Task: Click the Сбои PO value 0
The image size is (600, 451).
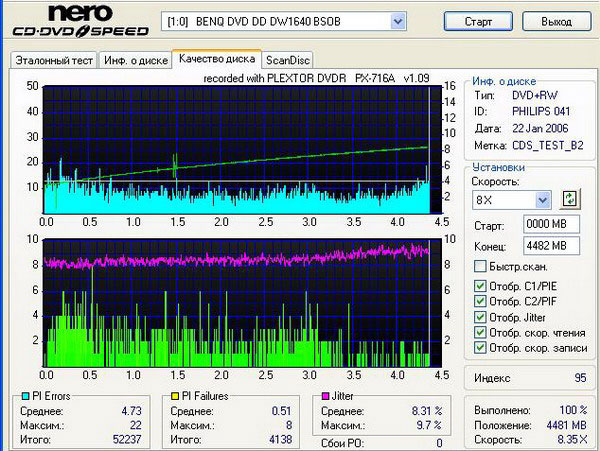Action: 439,443
